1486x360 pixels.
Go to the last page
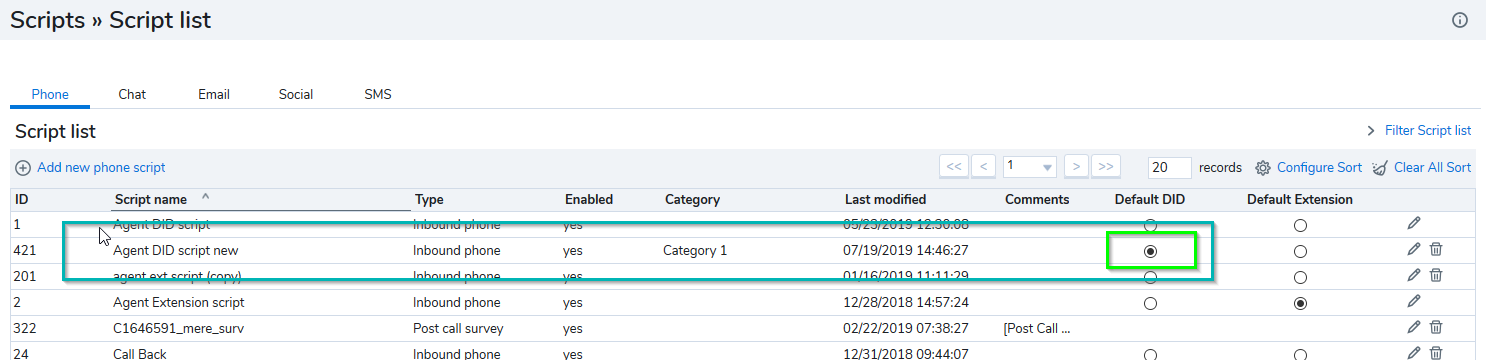tap(1106, 167)
